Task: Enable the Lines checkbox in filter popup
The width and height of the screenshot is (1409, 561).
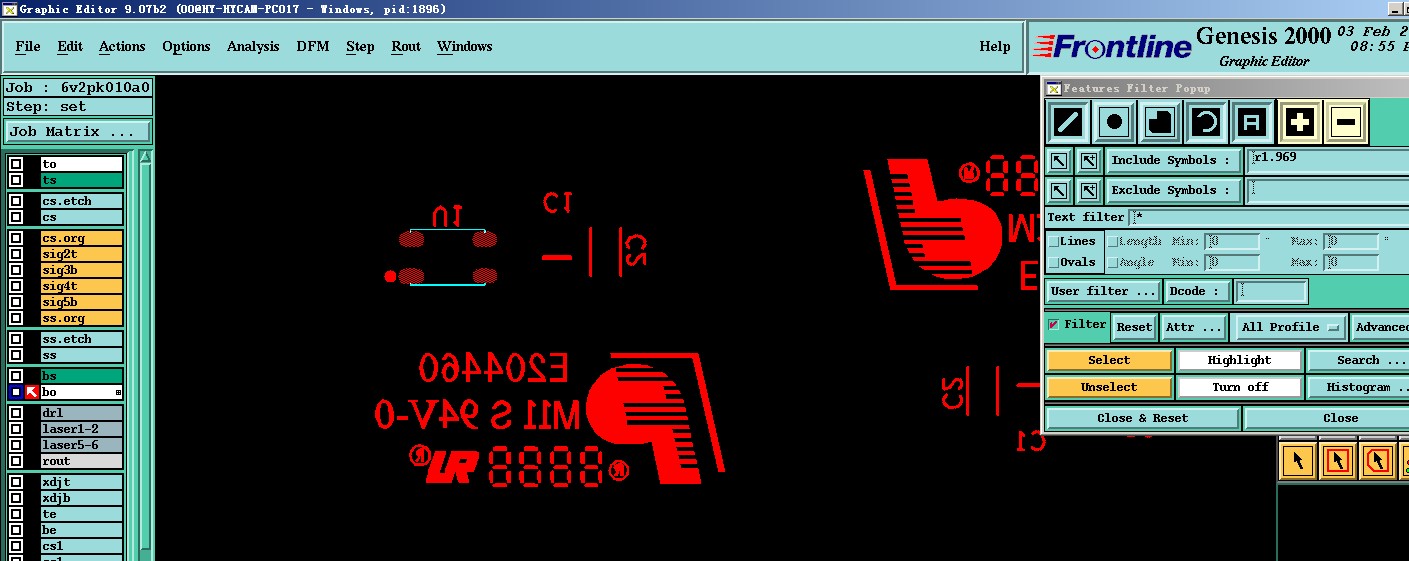Action: pyautogui.click(x=1053, y=241)
